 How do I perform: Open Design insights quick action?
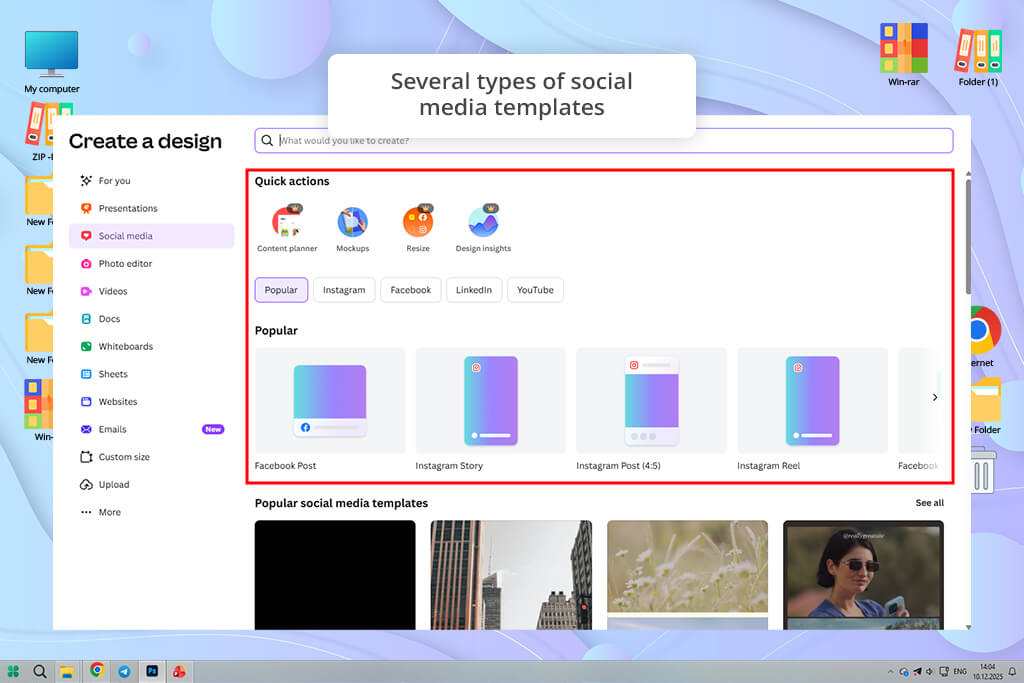coord(483,229)
